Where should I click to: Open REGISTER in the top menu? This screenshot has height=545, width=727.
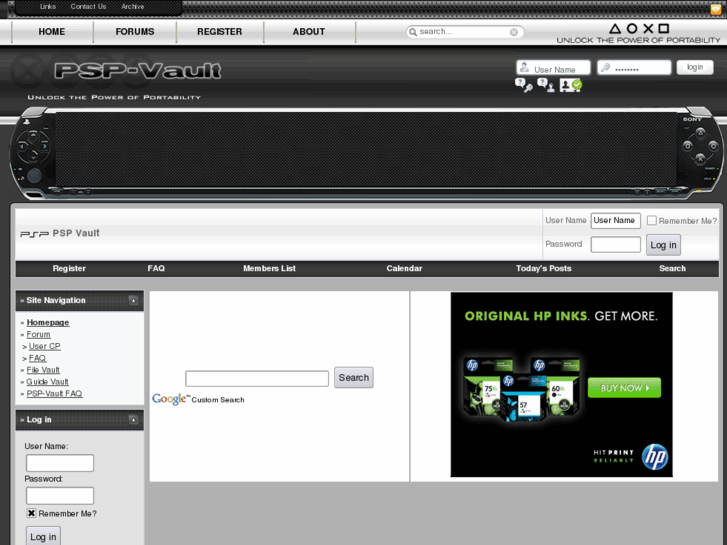click(220, 32)
